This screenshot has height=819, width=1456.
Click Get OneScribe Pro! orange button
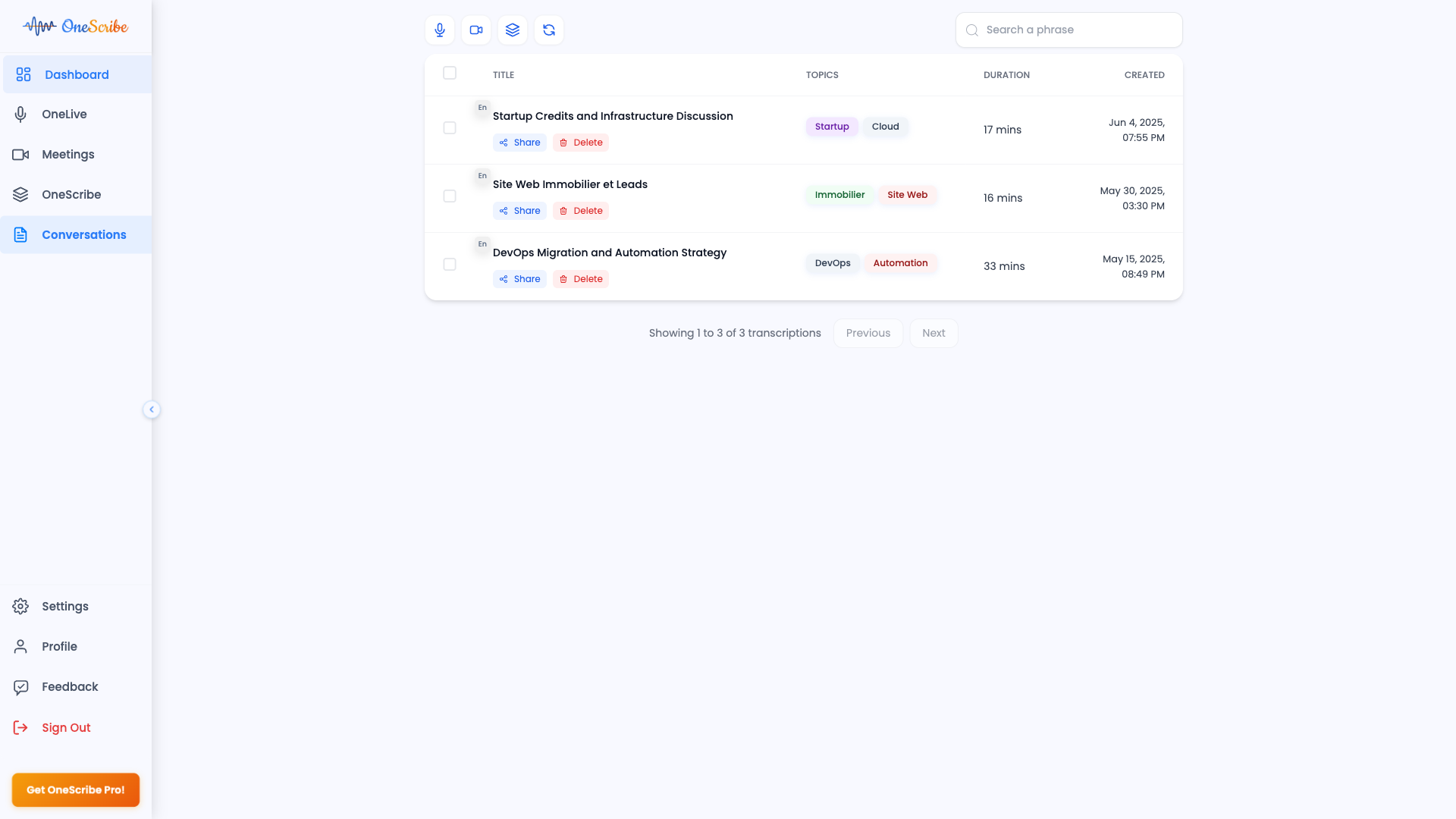click(76, 789)
